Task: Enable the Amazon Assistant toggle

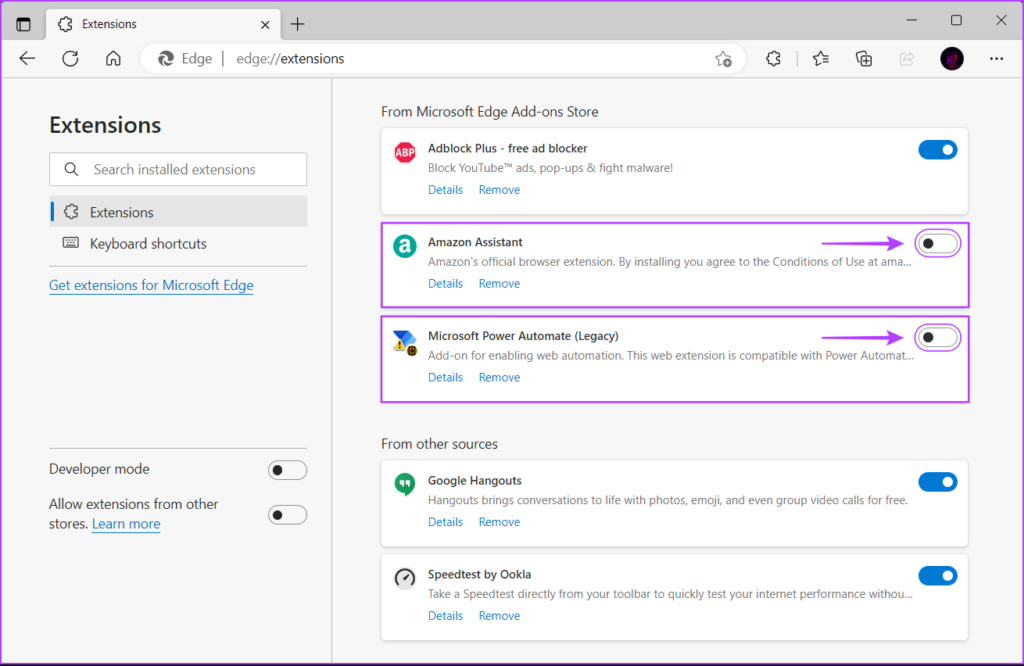Action: tap(938, 244)
